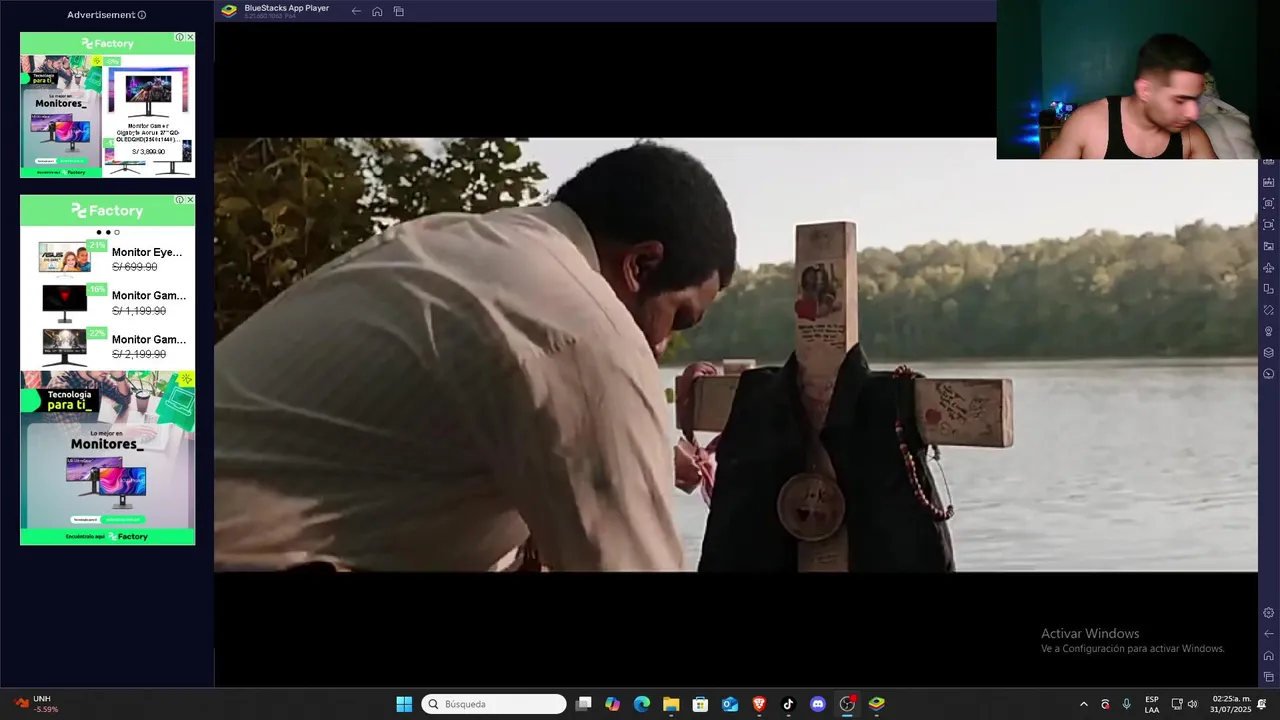Open notifications bell in tray
This screenshot has height=720, width=1280.
coord(1262,704)
